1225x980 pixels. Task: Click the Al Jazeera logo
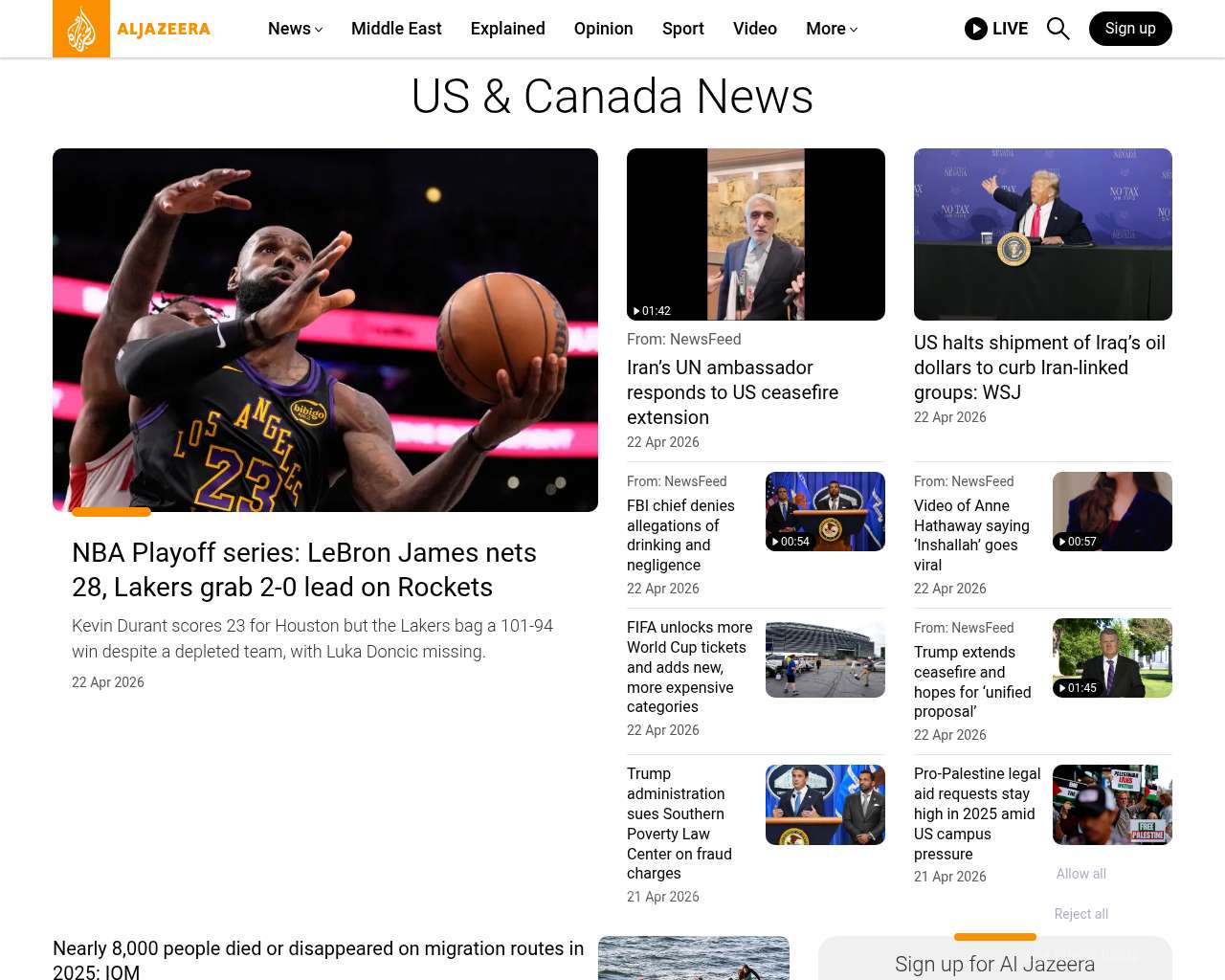(x=132, y=29)
